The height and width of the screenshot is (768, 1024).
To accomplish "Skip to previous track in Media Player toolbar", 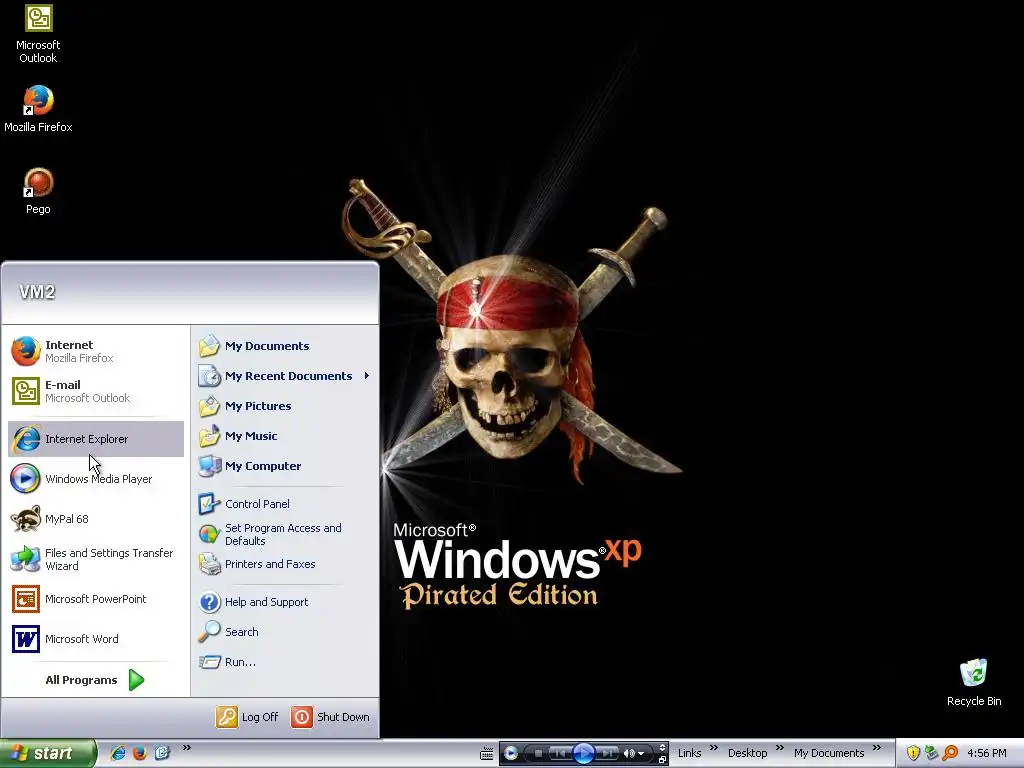I will click(558, 754).
